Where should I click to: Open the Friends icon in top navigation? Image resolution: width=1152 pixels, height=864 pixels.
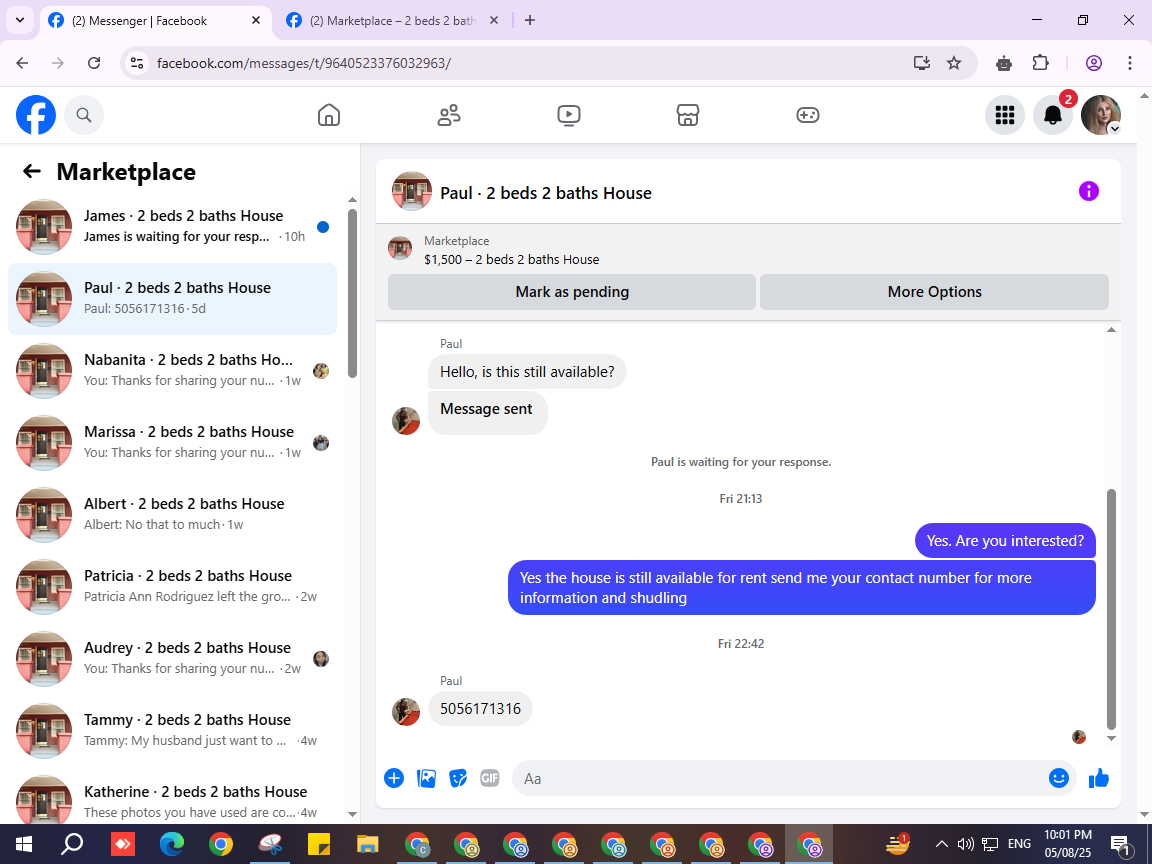click(x=449, y=115)
